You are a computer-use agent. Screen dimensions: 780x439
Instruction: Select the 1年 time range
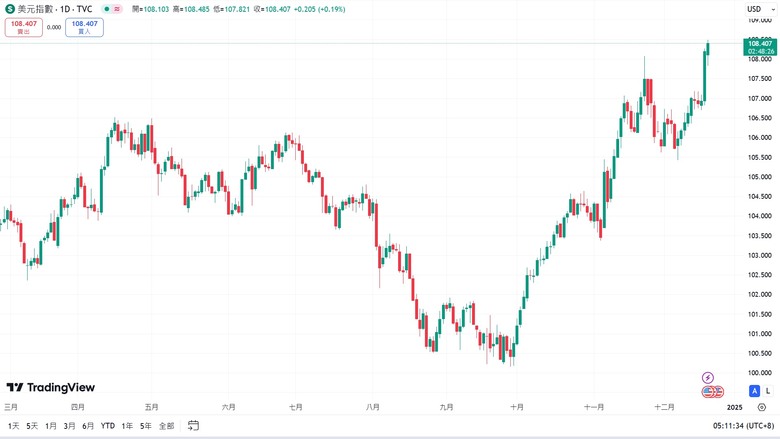[x=127, y=426]
